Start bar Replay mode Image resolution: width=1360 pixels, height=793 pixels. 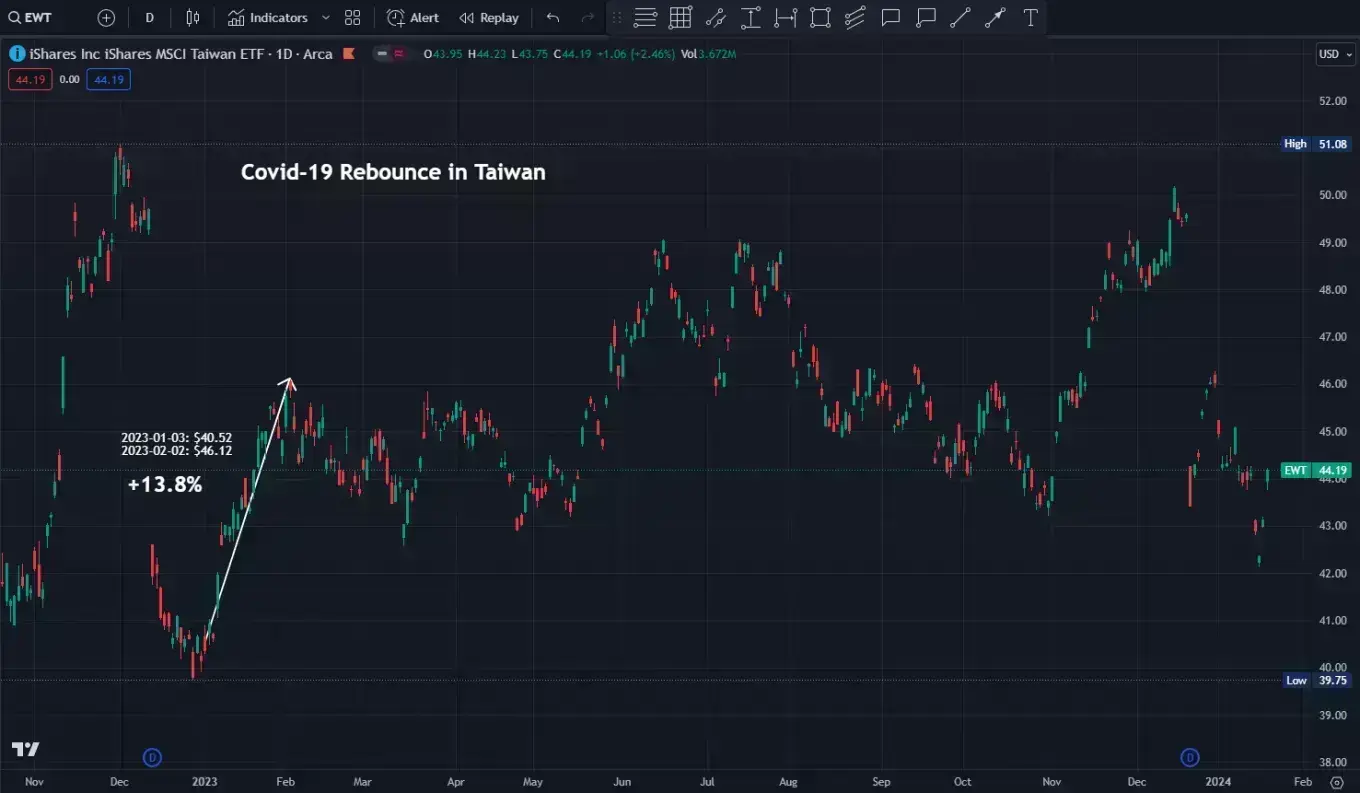pyautogui.click(x=489, y=18)
